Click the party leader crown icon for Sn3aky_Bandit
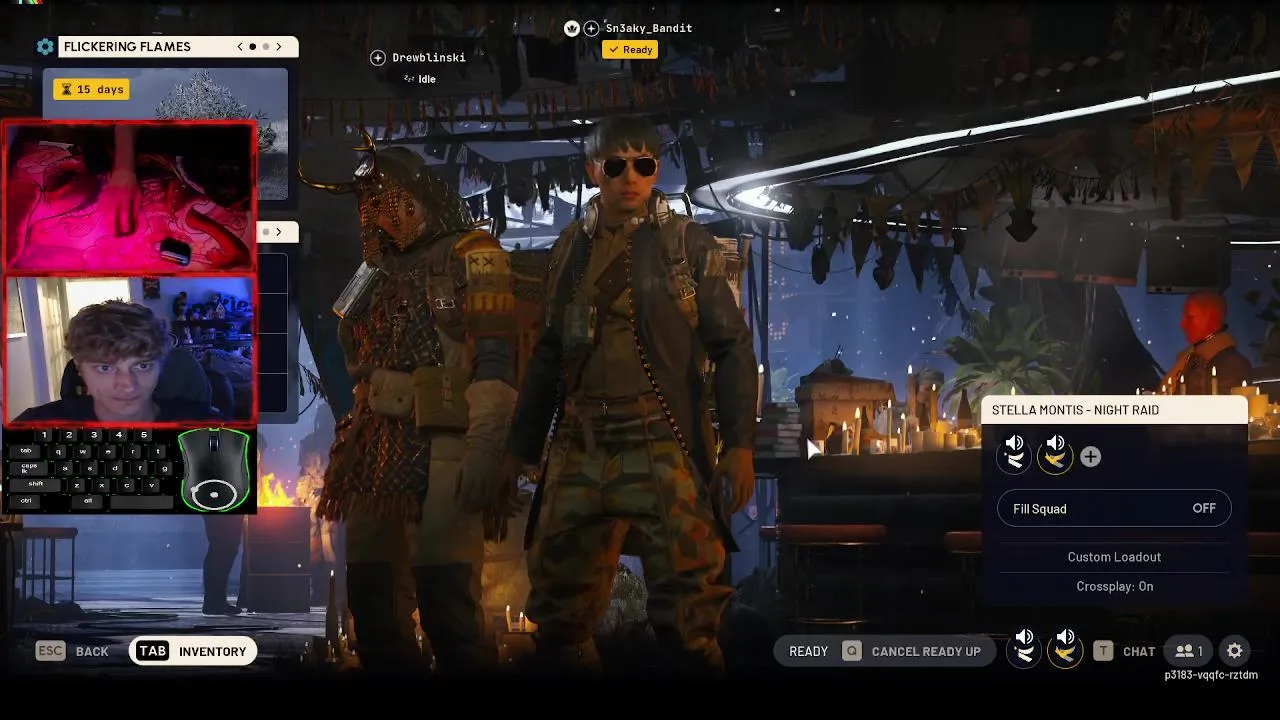The image size is (1280, 720). coord(572,29)
